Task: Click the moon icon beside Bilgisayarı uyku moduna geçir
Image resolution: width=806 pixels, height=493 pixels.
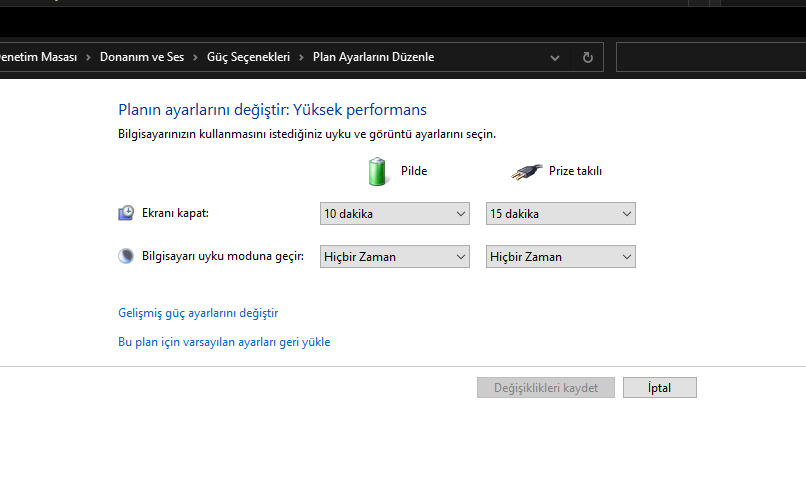Action: (x=126, y=256)
